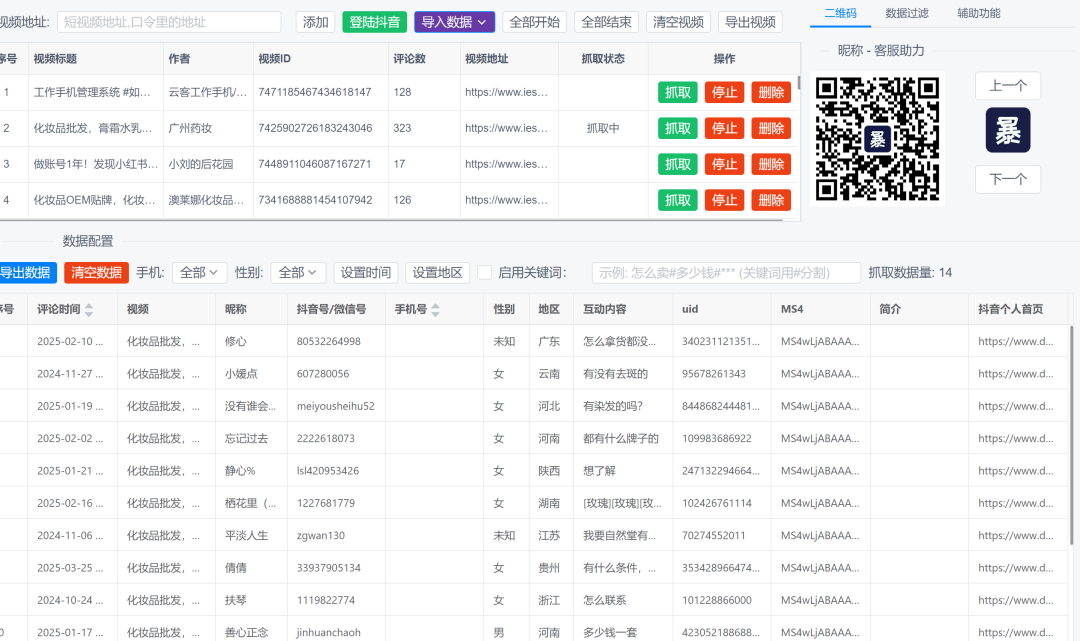The height and width of the screenshot is (641, 1080).
Task: Open the 设置时间 option
Action: pyautogui.click(x=365, y=273)
